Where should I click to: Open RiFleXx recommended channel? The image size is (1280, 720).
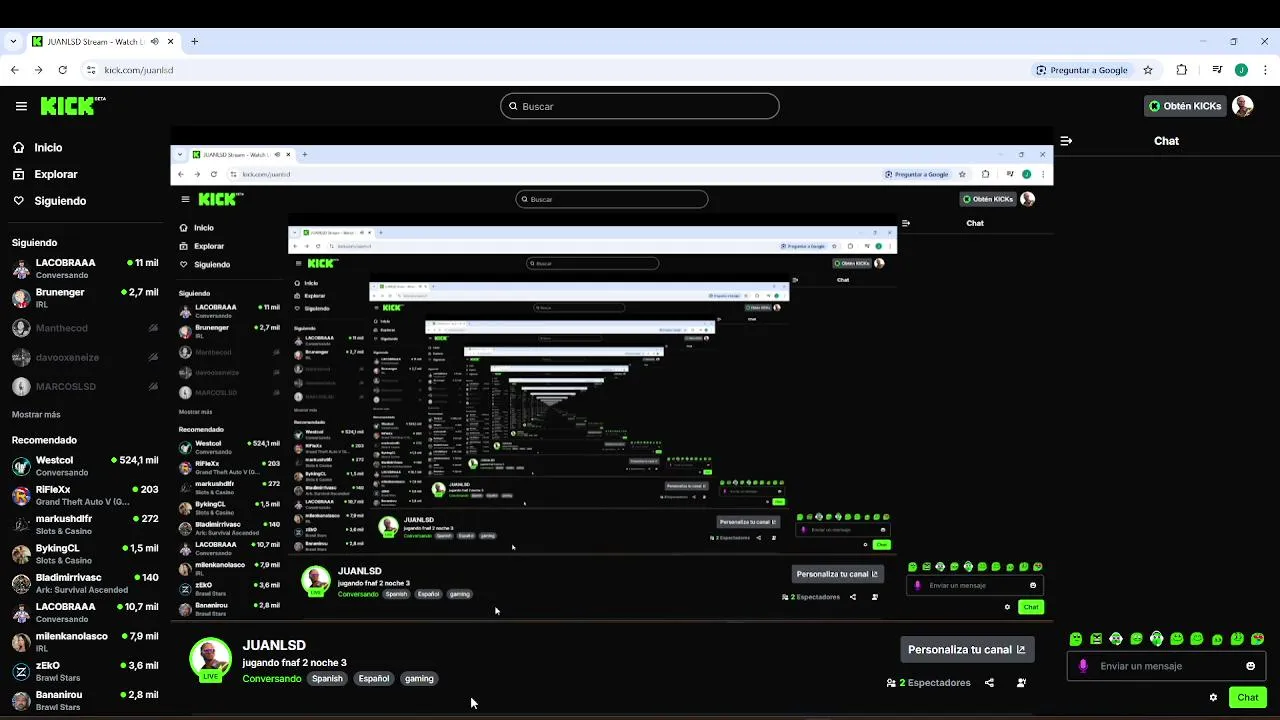(x=85, y=496)
